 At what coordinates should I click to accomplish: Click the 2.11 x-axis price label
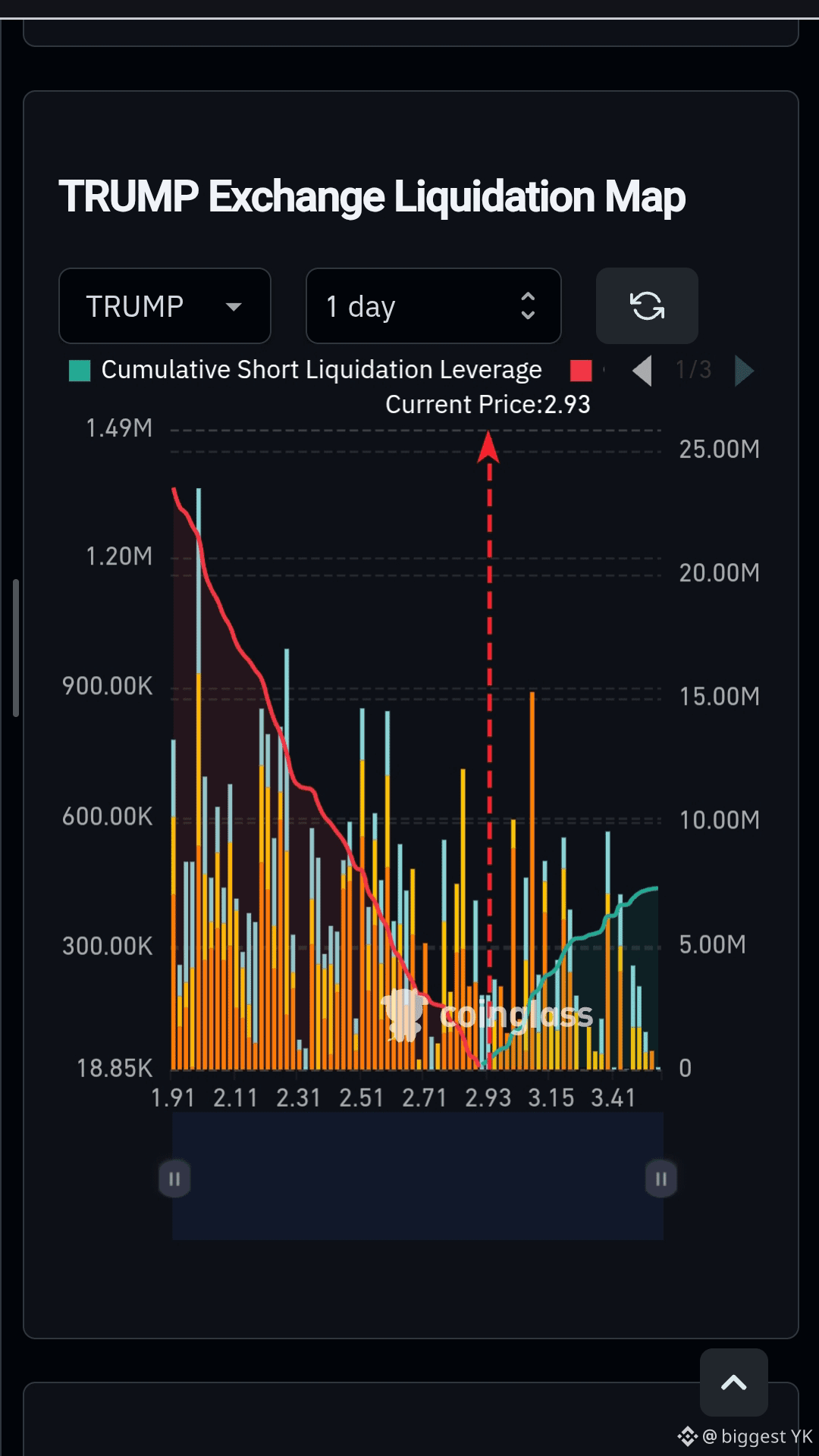(x=236, y=1097)
